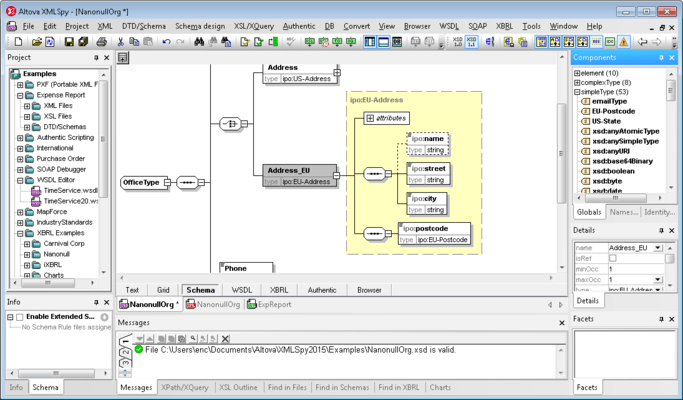
Task: Expand the attributes box in ipo:EU-Address
Action: pos(370,118)
